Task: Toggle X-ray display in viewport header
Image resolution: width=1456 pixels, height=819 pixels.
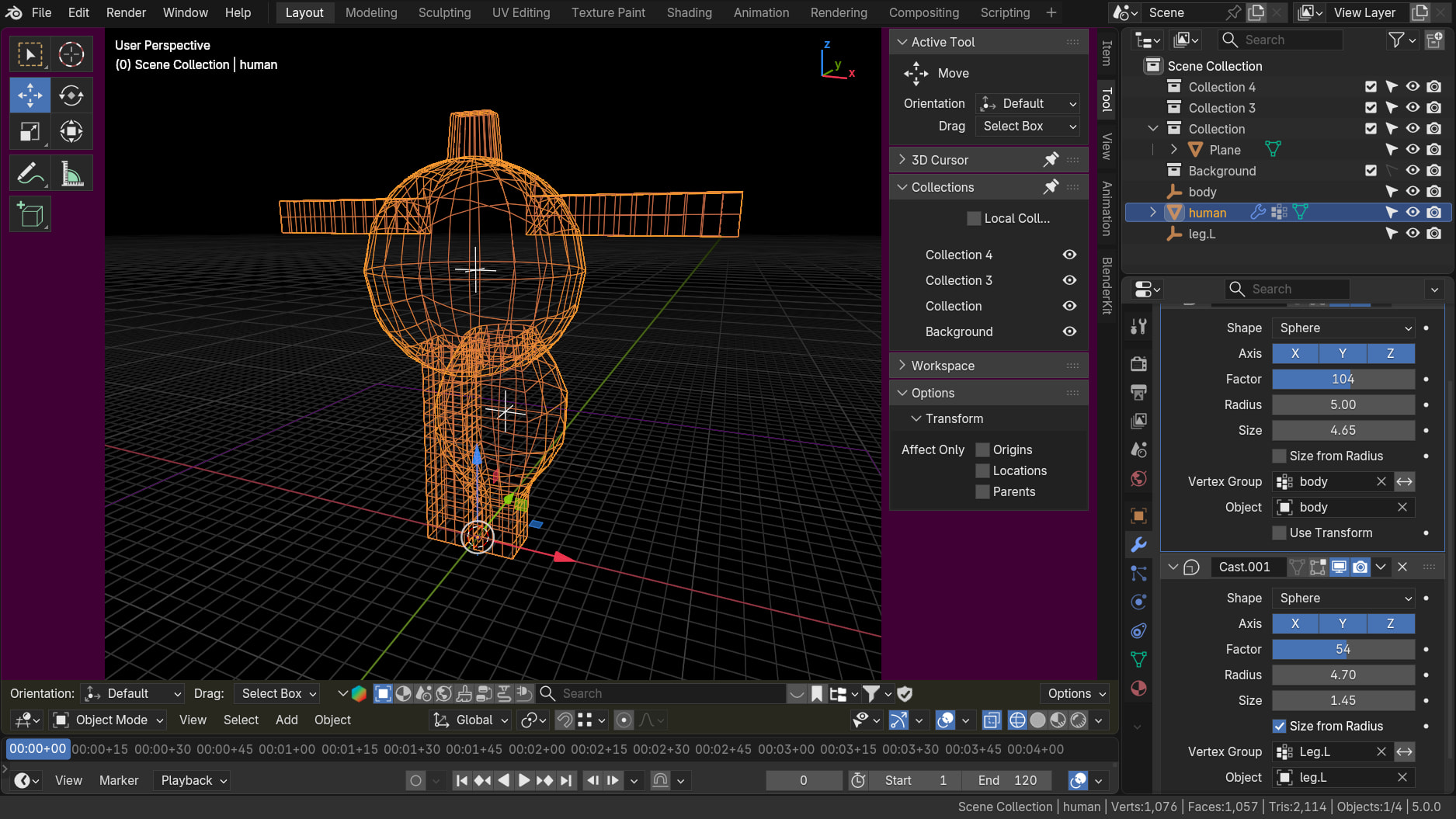Action: pyautogui.click(x=992, y=720)
